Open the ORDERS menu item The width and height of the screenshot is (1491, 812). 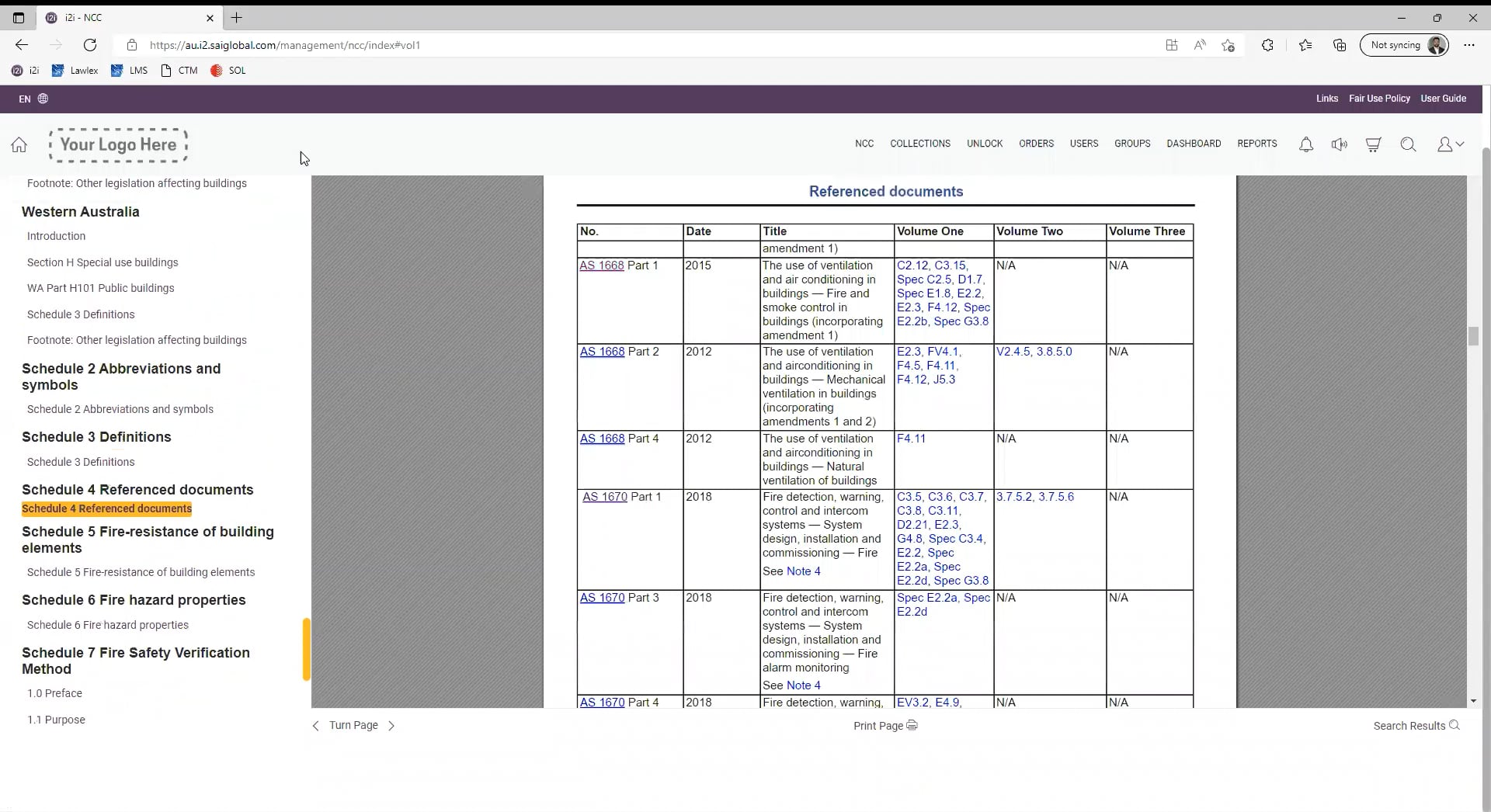pyautogui.click(x=1036, y=144)
